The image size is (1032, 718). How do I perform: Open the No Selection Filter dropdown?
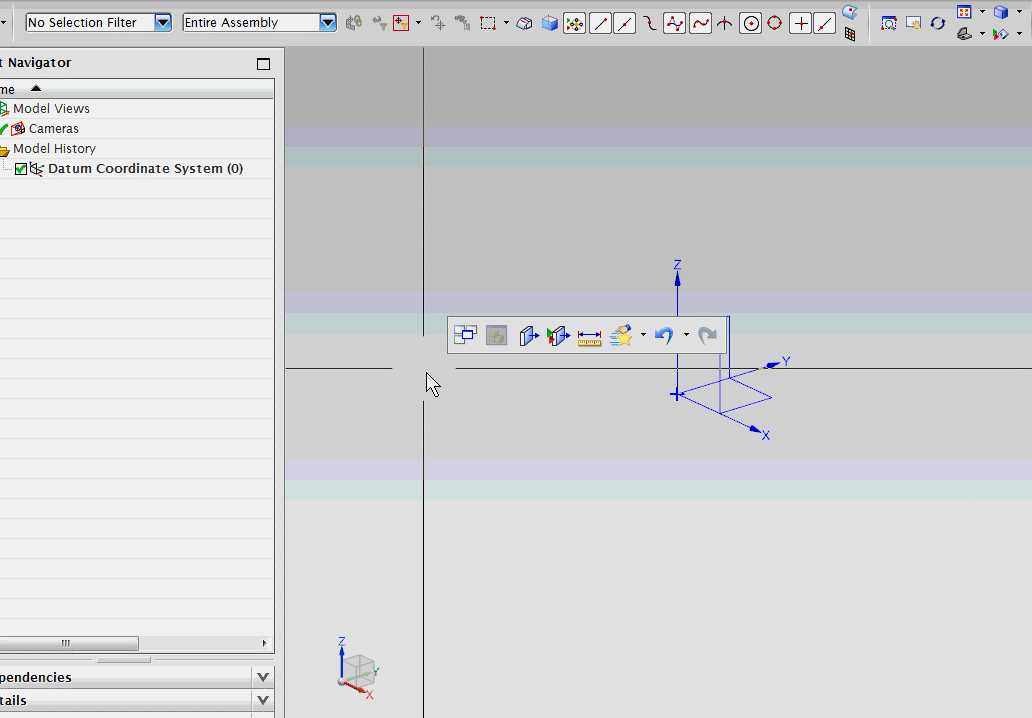pos(163,22)
